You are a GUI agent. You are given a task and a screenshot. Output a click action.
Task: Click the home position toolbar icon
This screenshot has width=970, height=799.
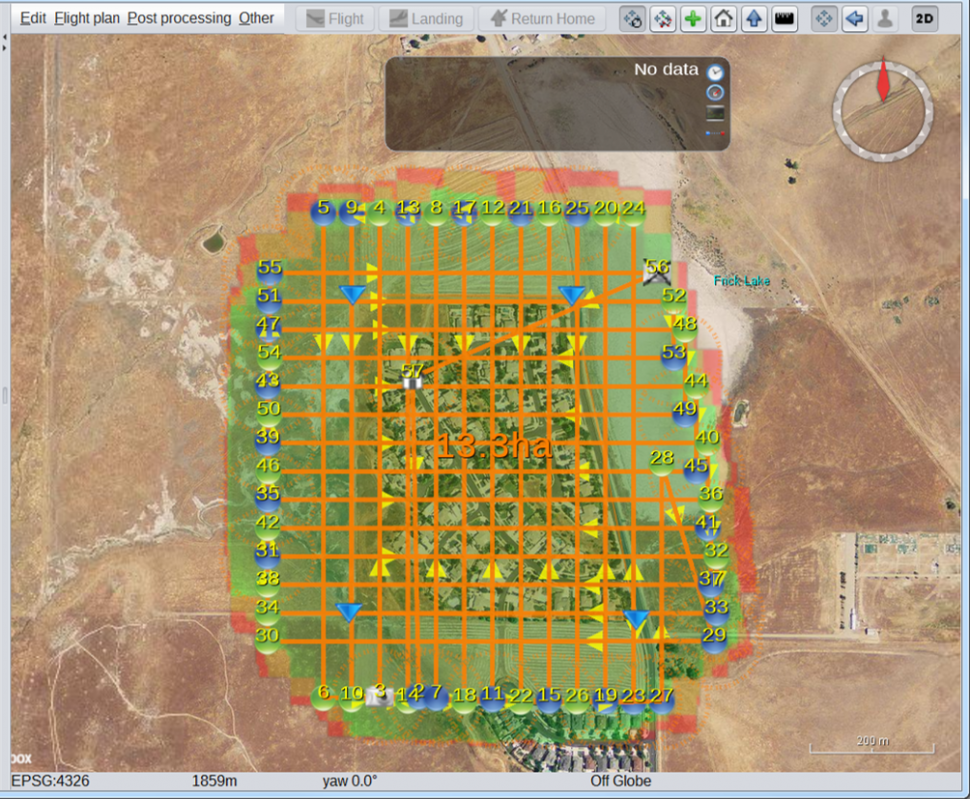coord(724,19)
